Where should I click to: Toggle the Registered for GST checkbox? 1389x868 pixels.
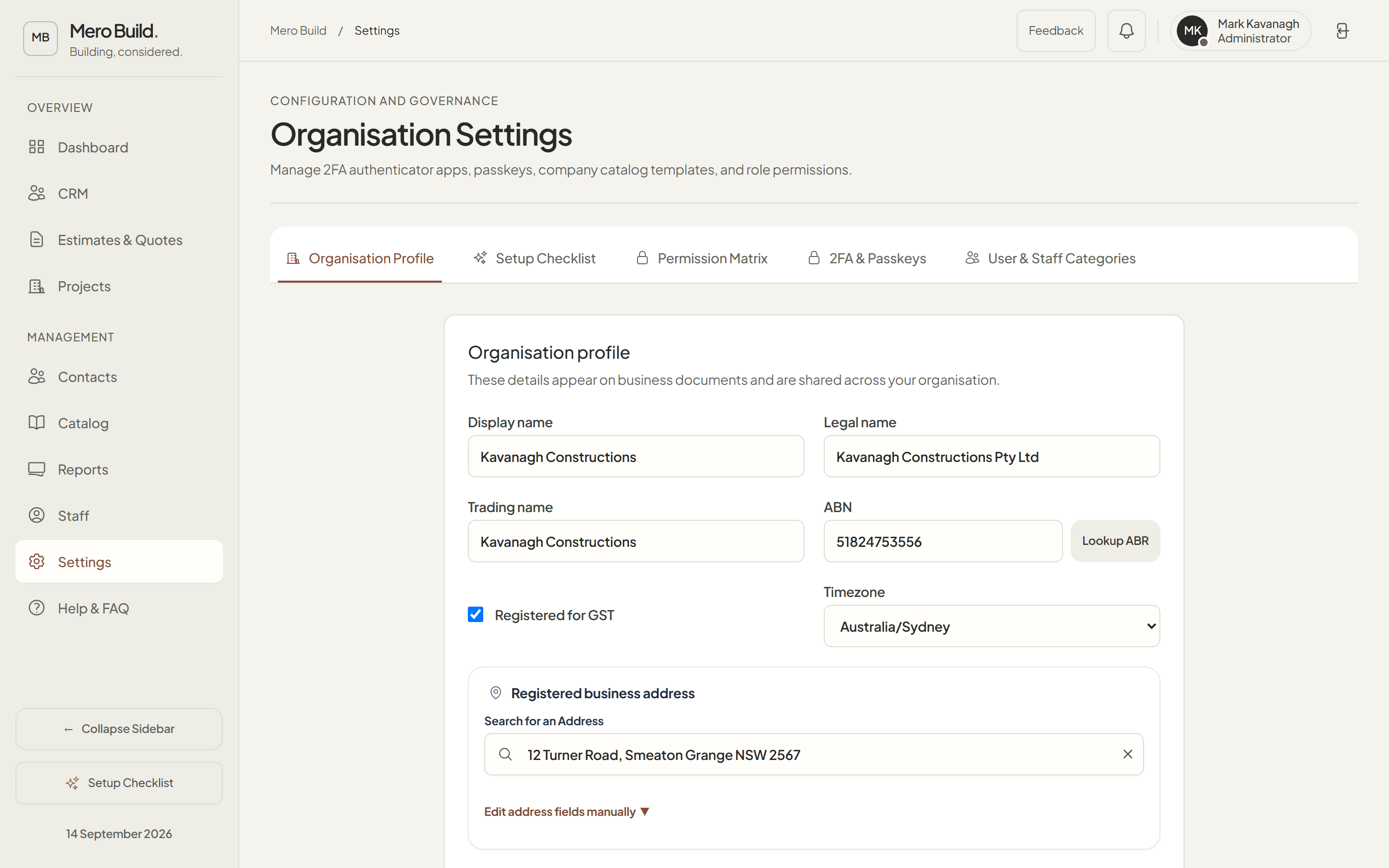475,615
